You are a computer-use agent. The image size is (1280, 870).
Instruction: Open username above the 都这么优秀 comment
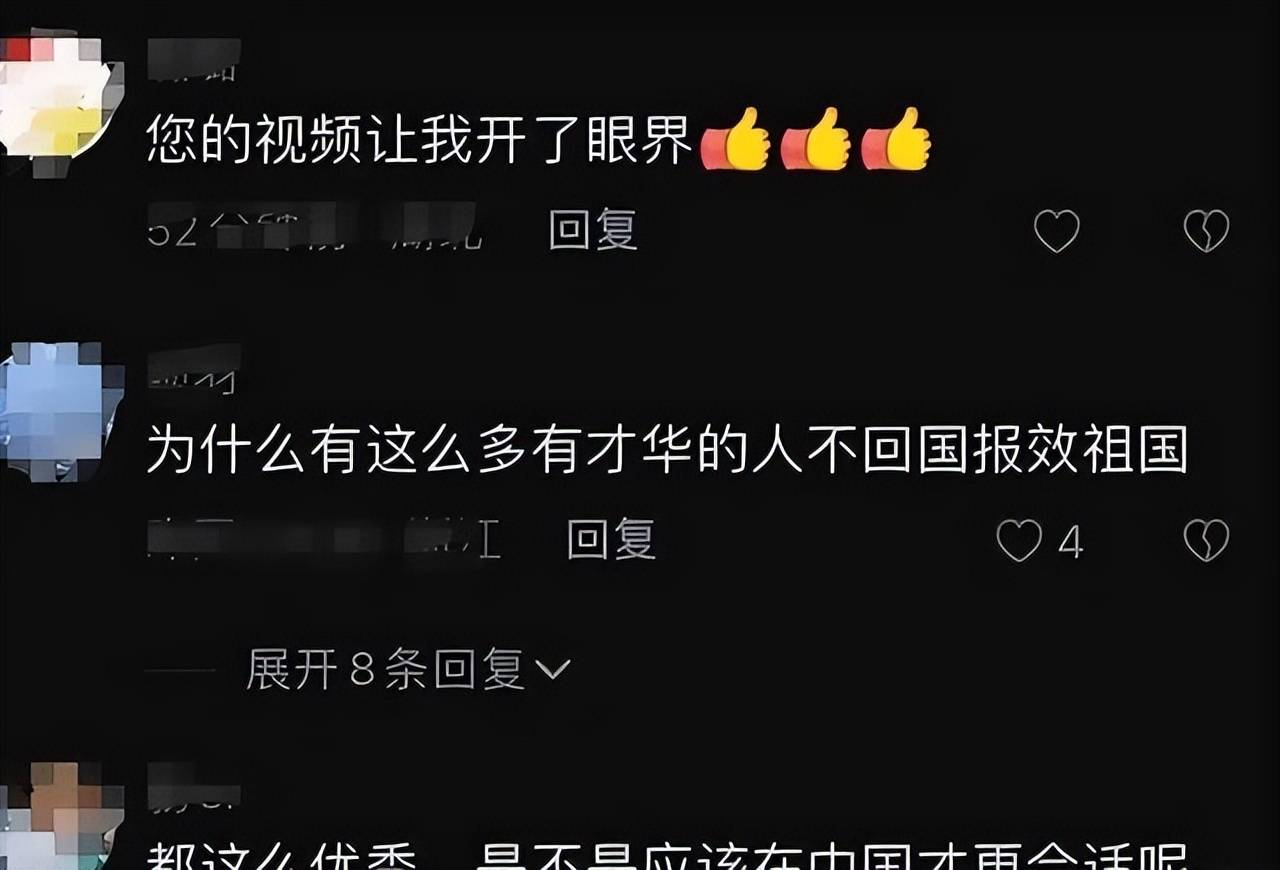pos(194,786)
